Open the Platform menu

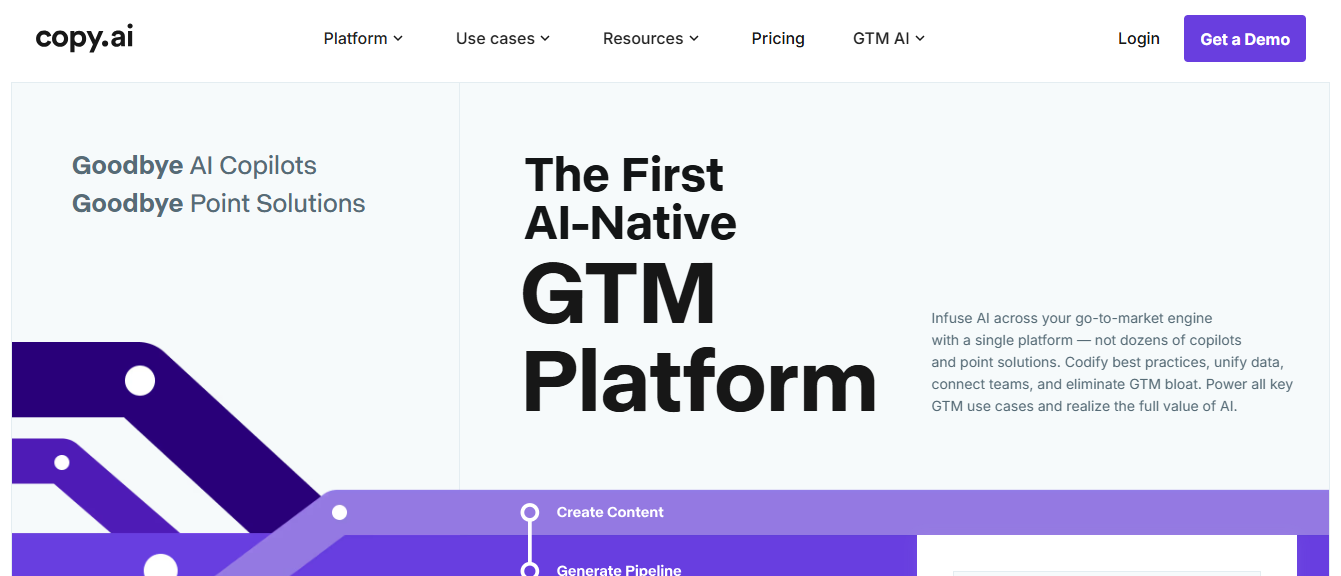coord(362,39)
